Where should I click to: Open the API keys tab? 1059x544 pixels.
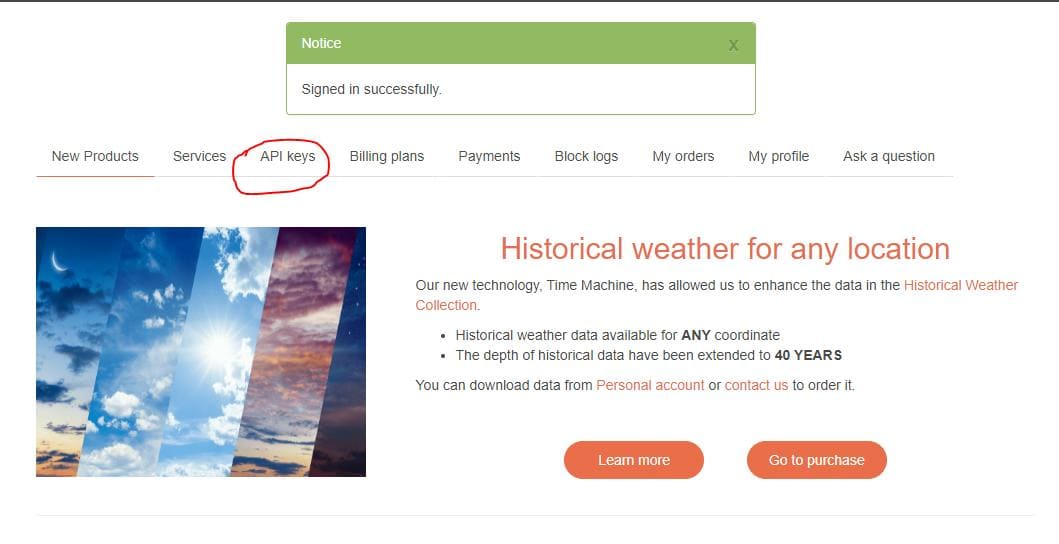[288, 156]
